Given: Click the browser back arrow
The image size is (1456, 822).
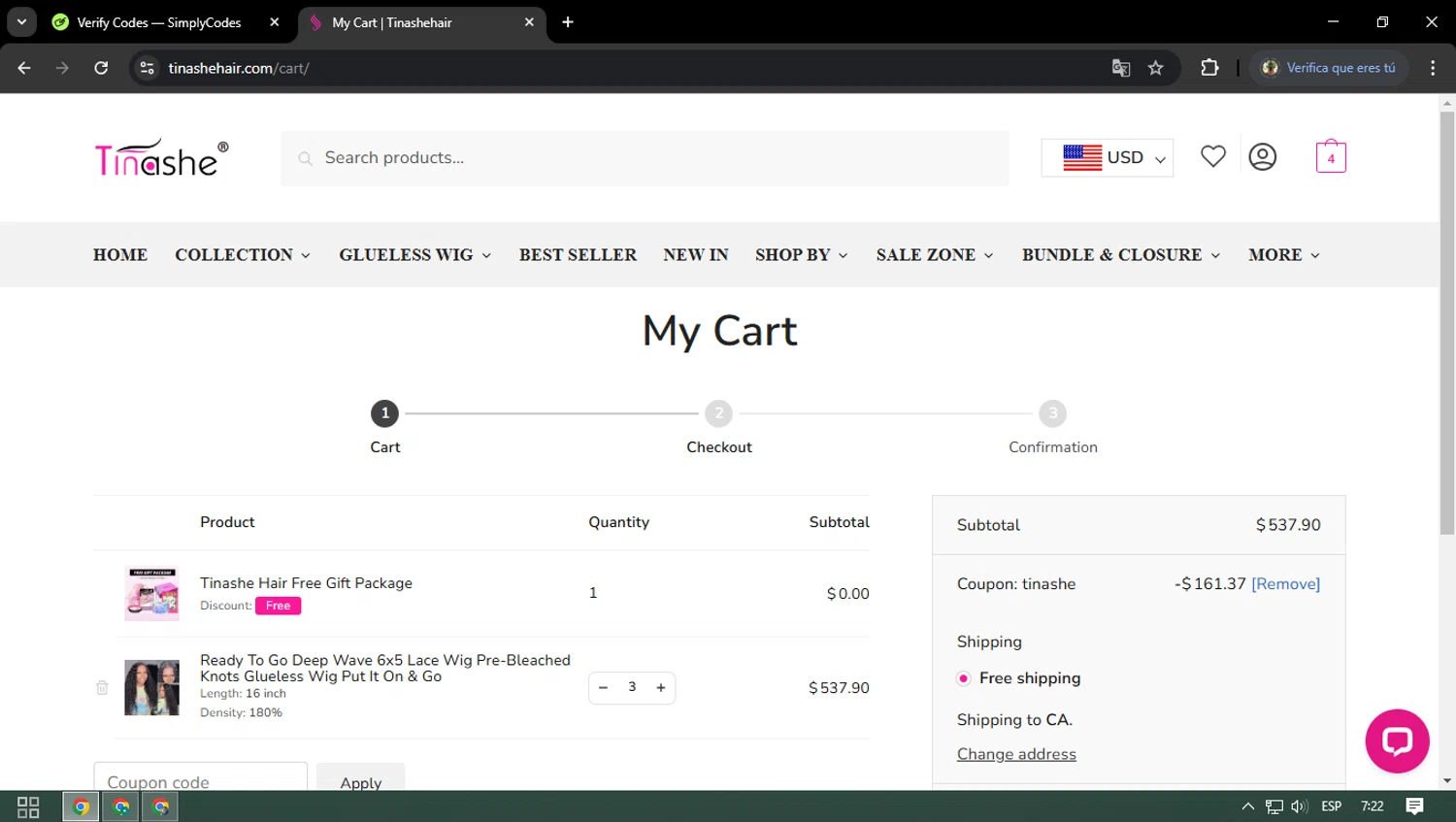Looking at the screenshot, I should 24,68.
